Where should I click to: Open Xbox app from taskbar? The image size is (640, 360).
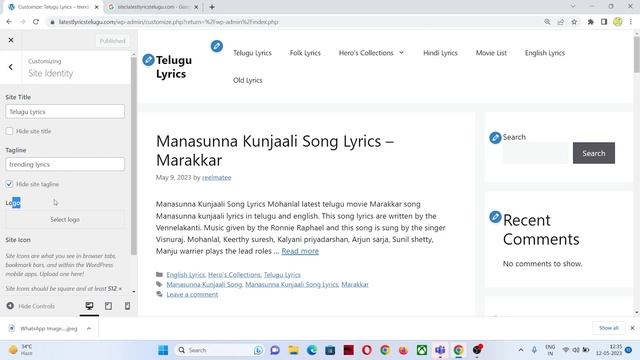(422, 350)
